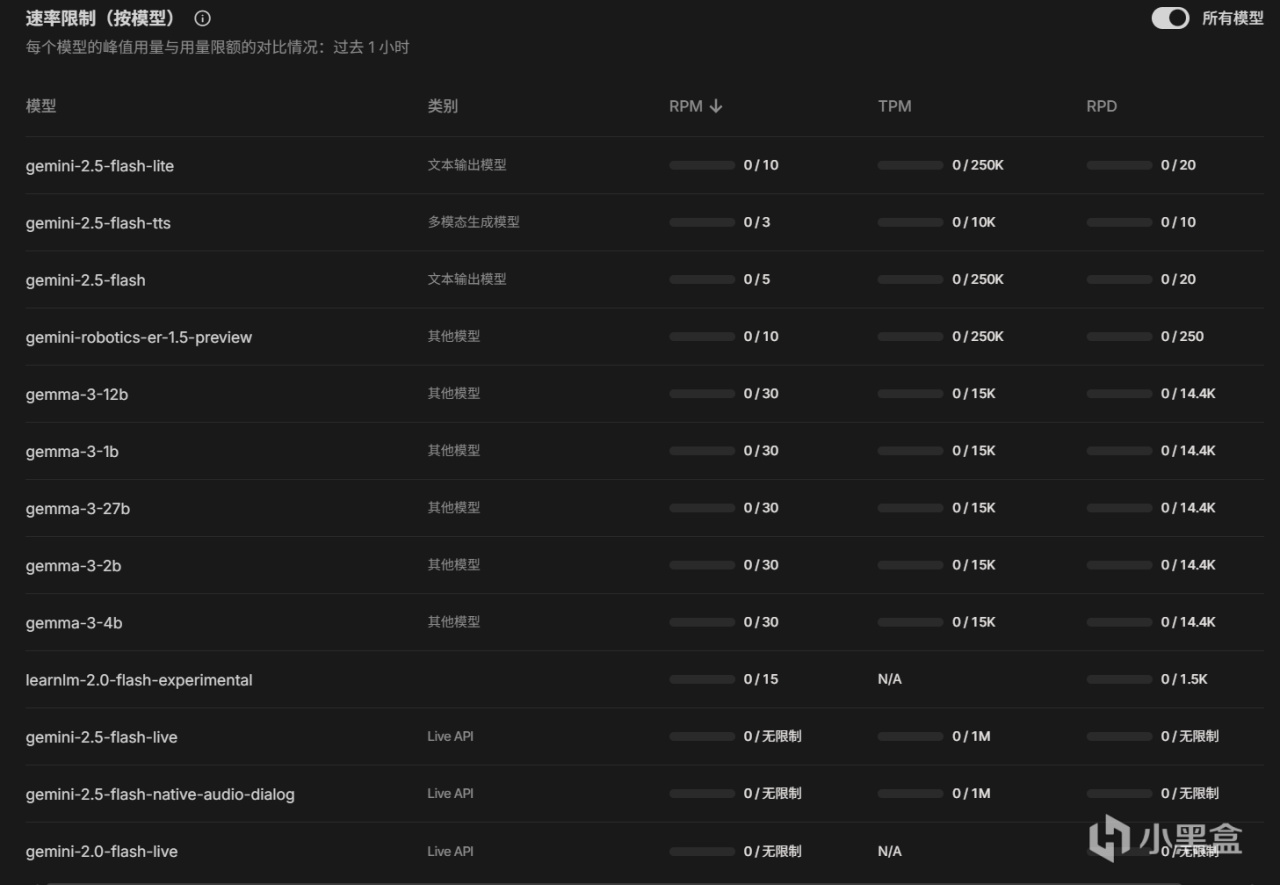Click TPM value 0 / 10K for gemini-2.5-flash-tts

974,222
